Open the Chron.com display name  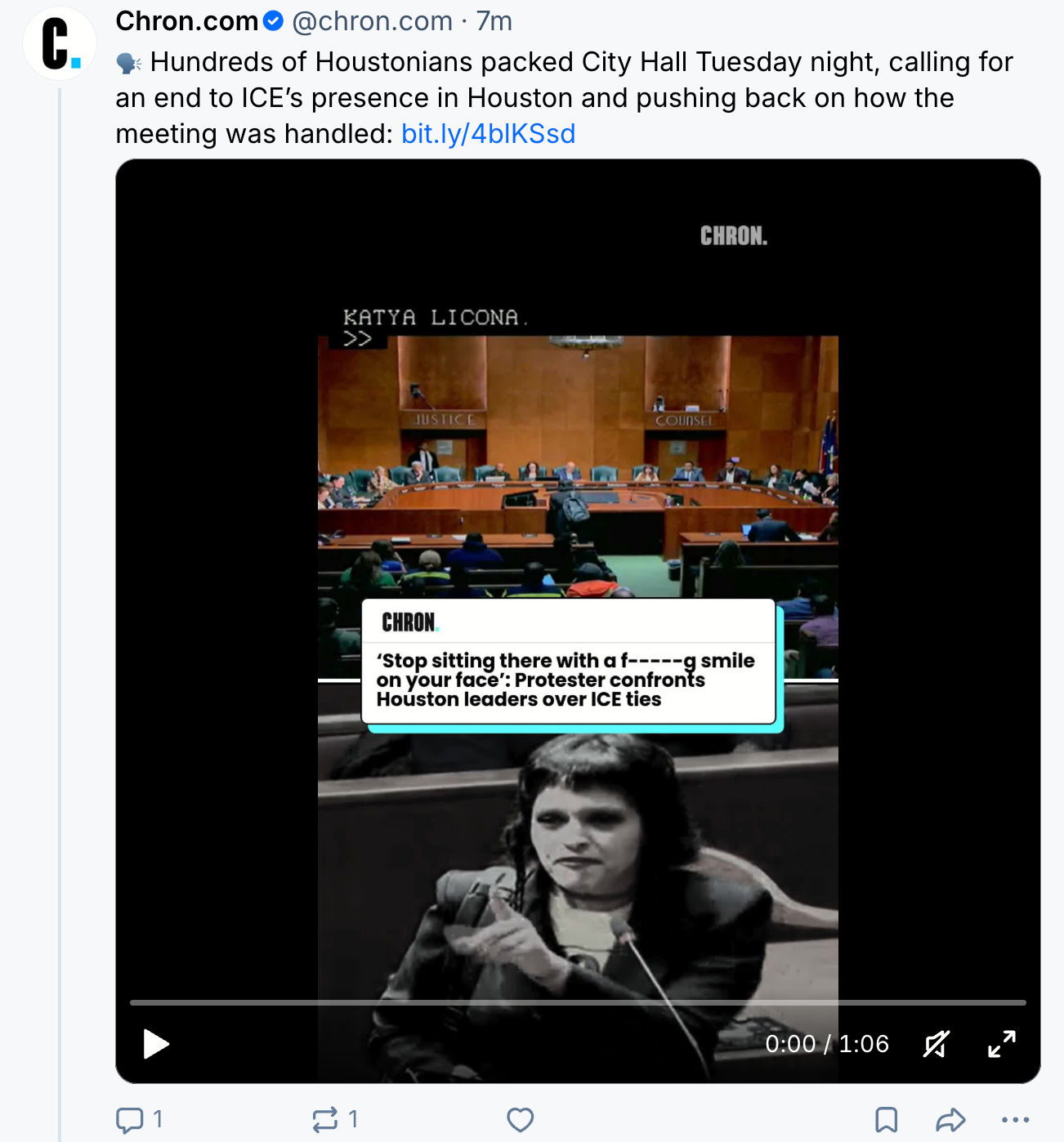[x=187, y=21]
